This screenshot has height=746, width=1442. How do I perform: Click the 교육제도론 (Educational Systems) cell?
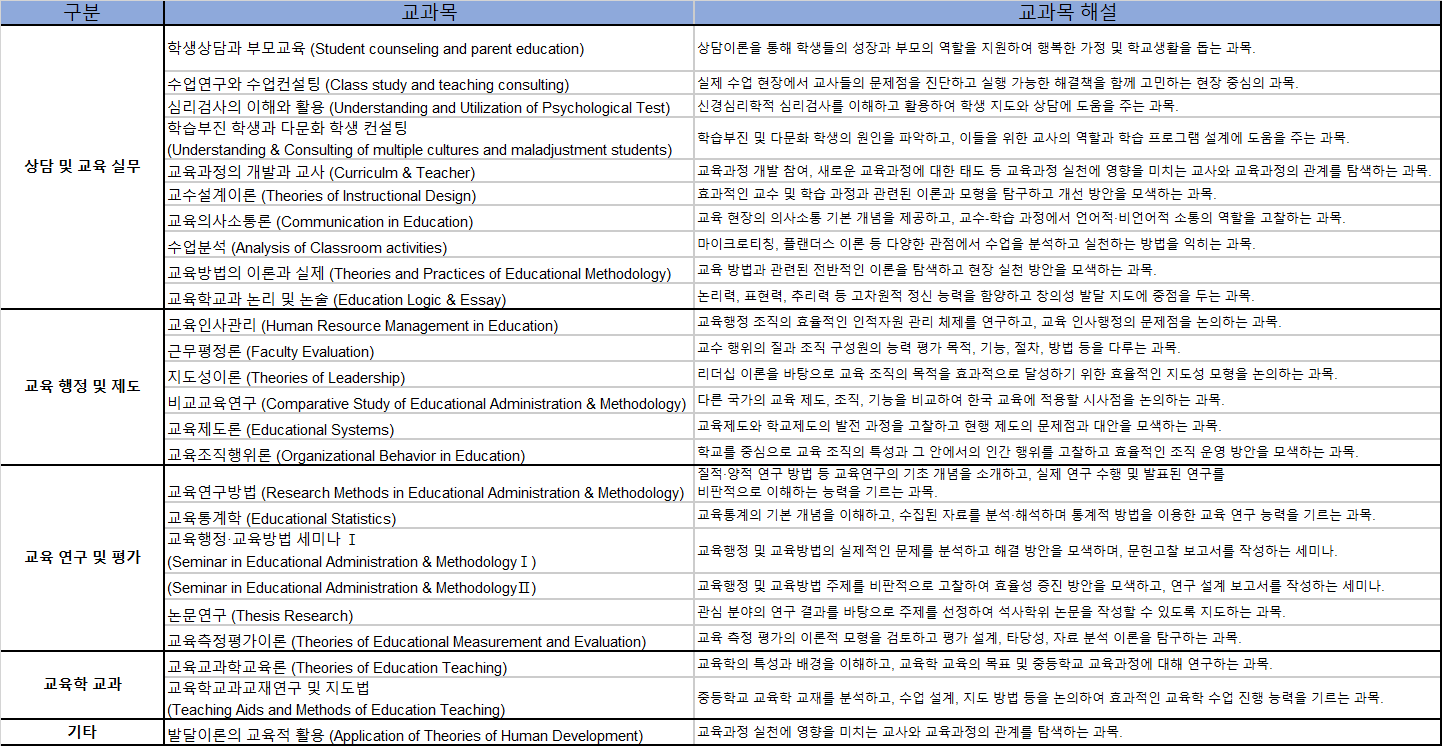tap(280, 429)
